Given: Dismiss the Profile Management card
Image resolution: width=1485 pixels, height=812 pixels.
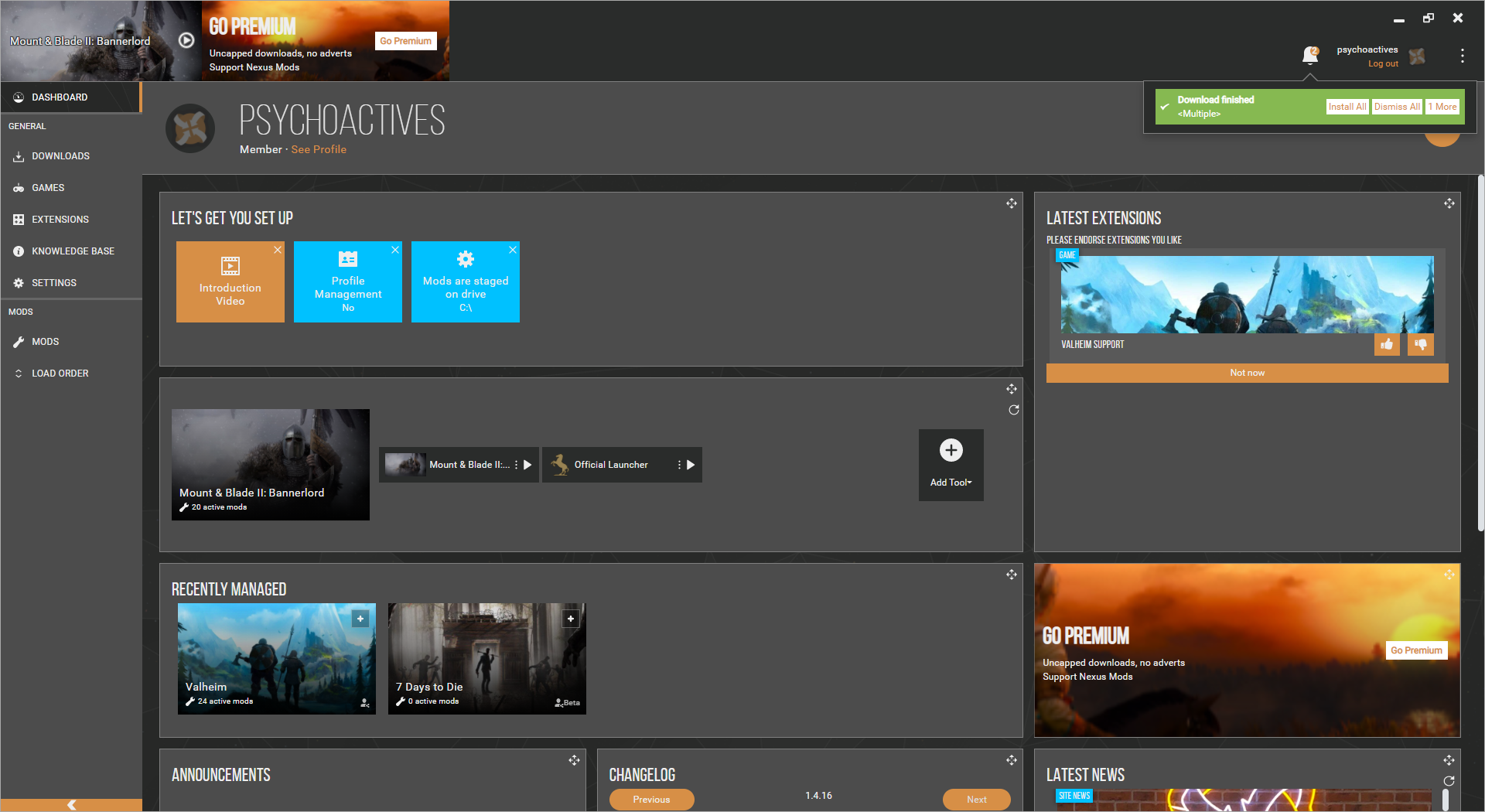Looking at the screenshot, I should click(395, 250).
